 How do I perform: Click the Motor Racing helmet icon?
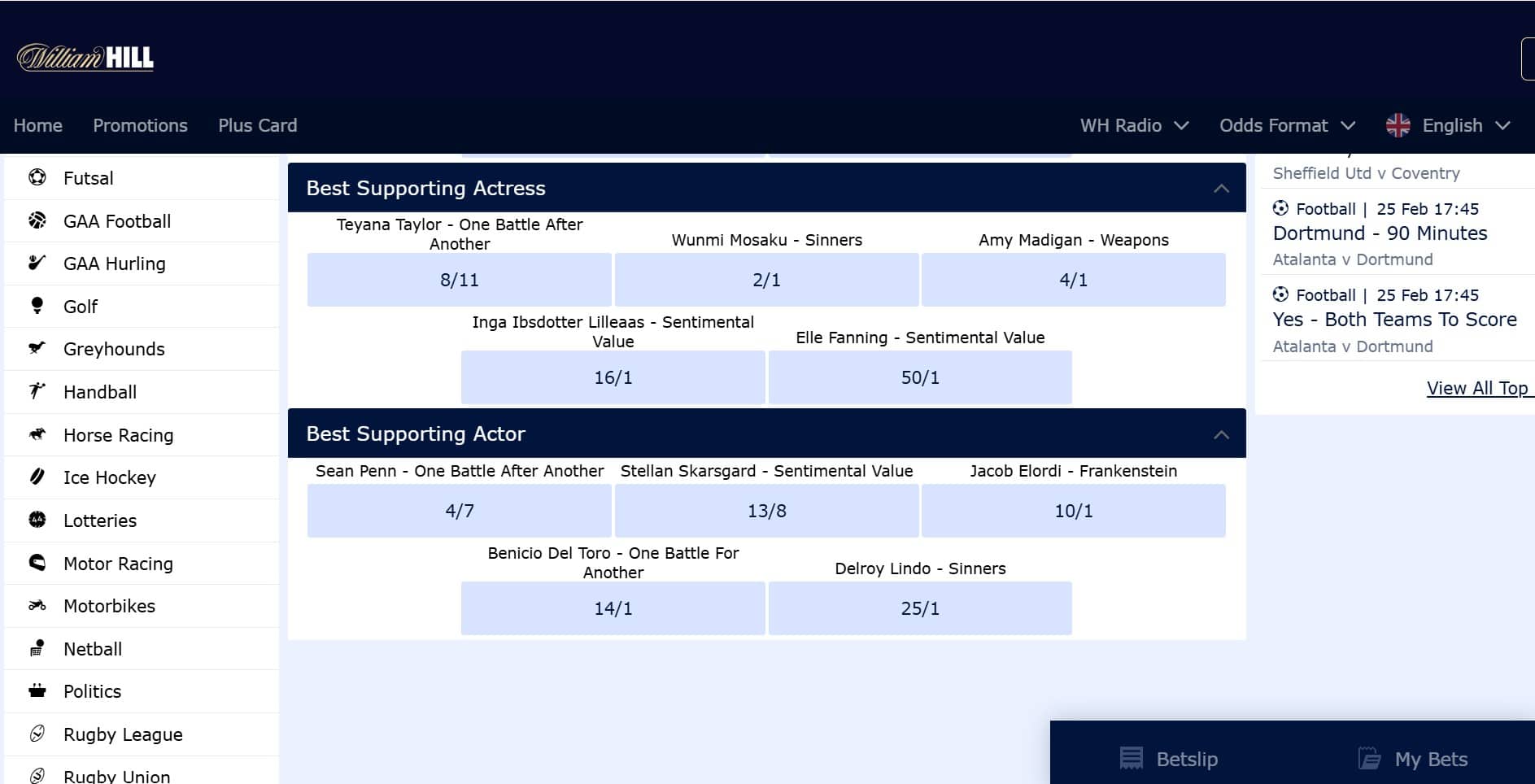click(x=37, y=563)
